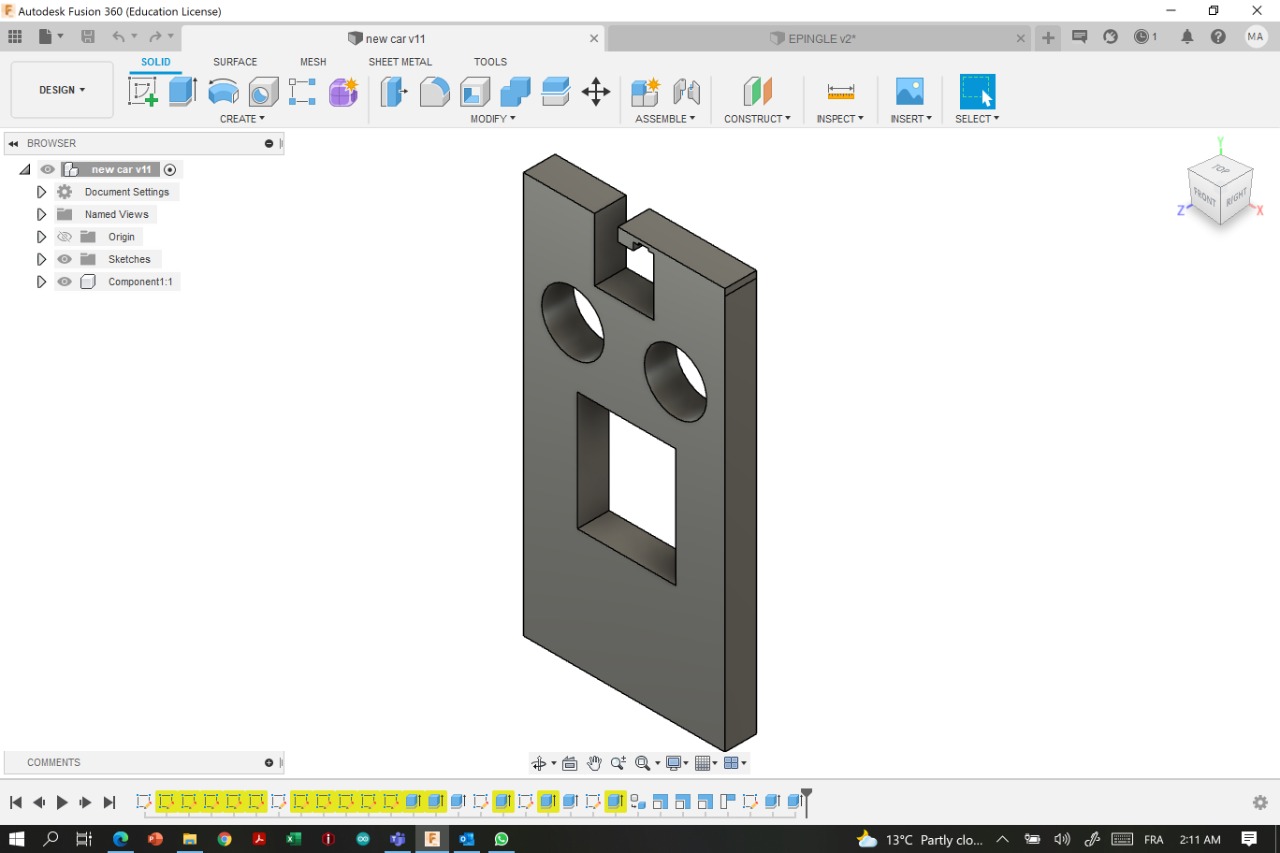This screenshot has height=853, width=1280.
Task: Open the Grid and Snaps dropdown
Action: pos(707,763)
